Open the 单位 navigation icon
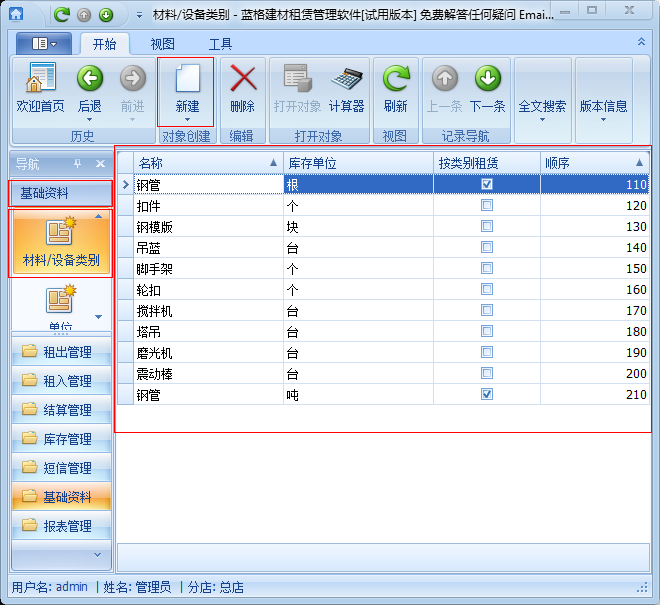Viewport: 660px width, 605px height. [x=61, y=306]
